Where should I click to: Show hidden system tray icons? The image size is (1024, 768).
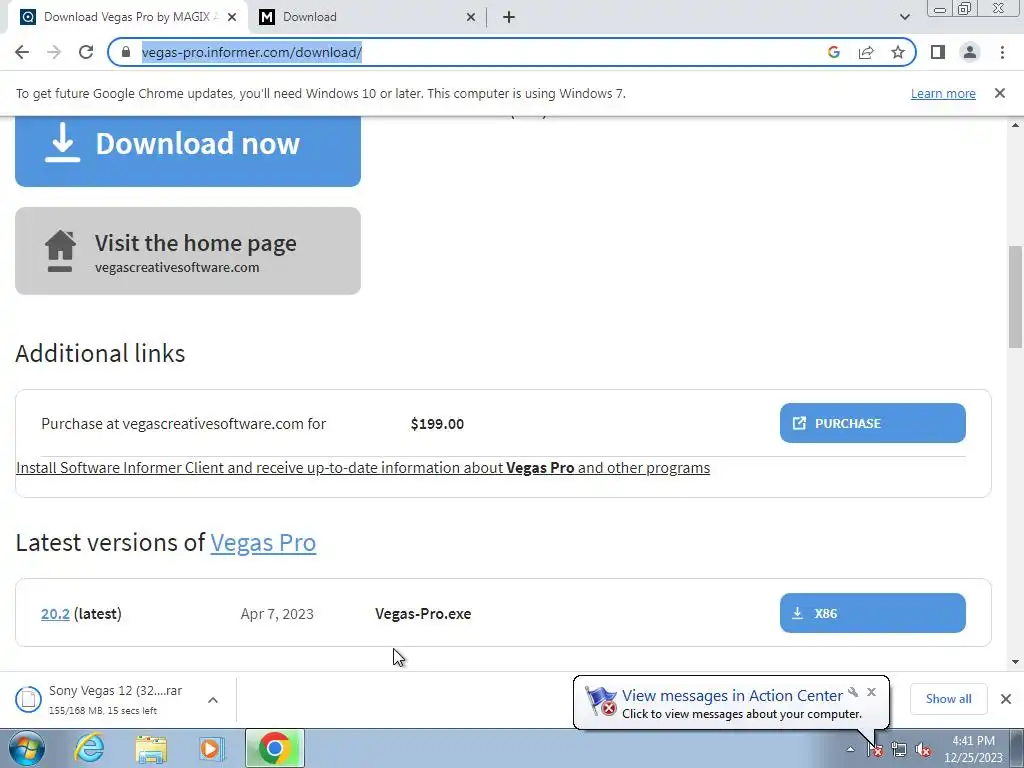(x=850, y=749)
